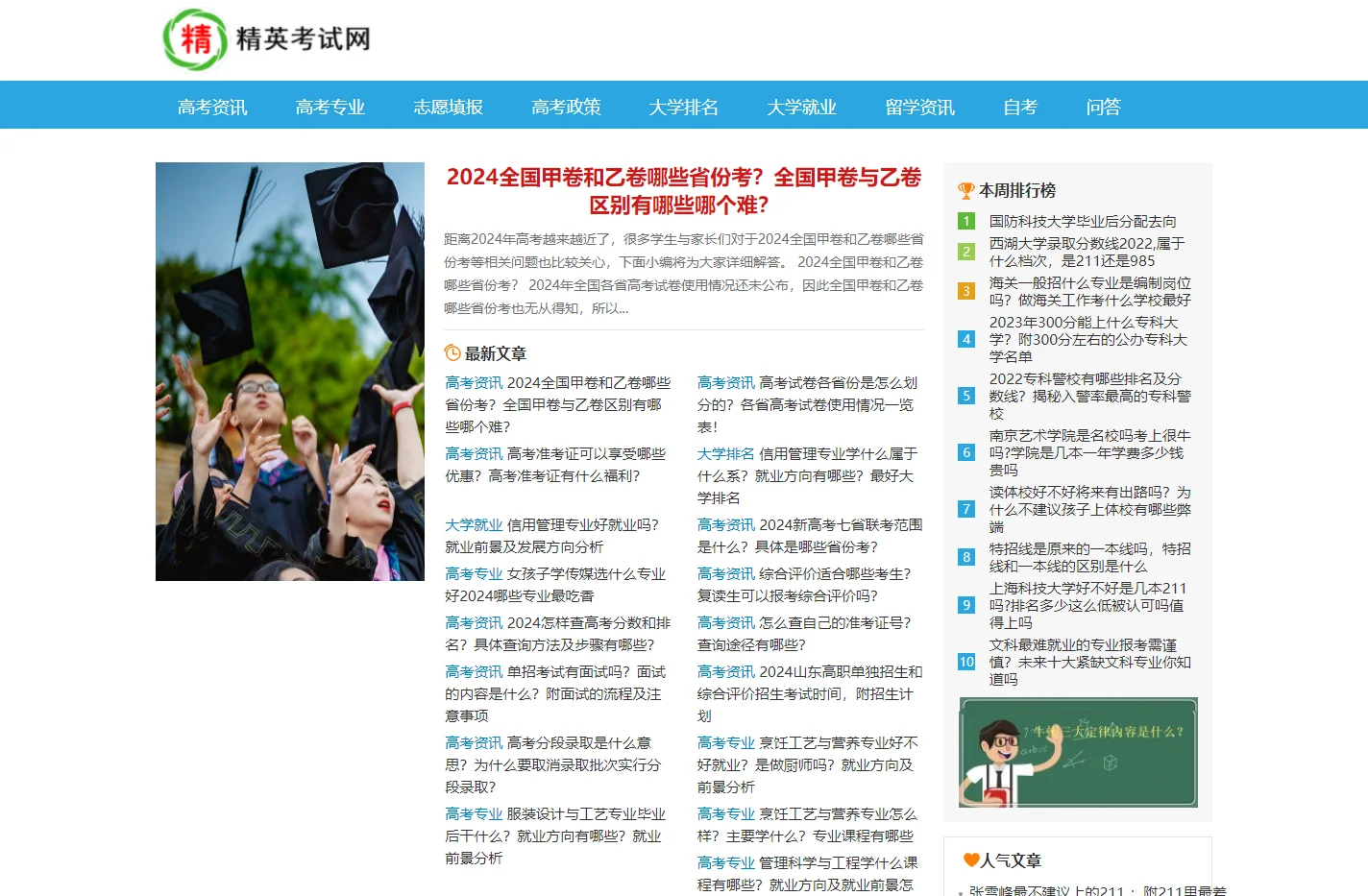Click 高考资讯 tag before 综合评价适合哪些考生

click(726, 573)
